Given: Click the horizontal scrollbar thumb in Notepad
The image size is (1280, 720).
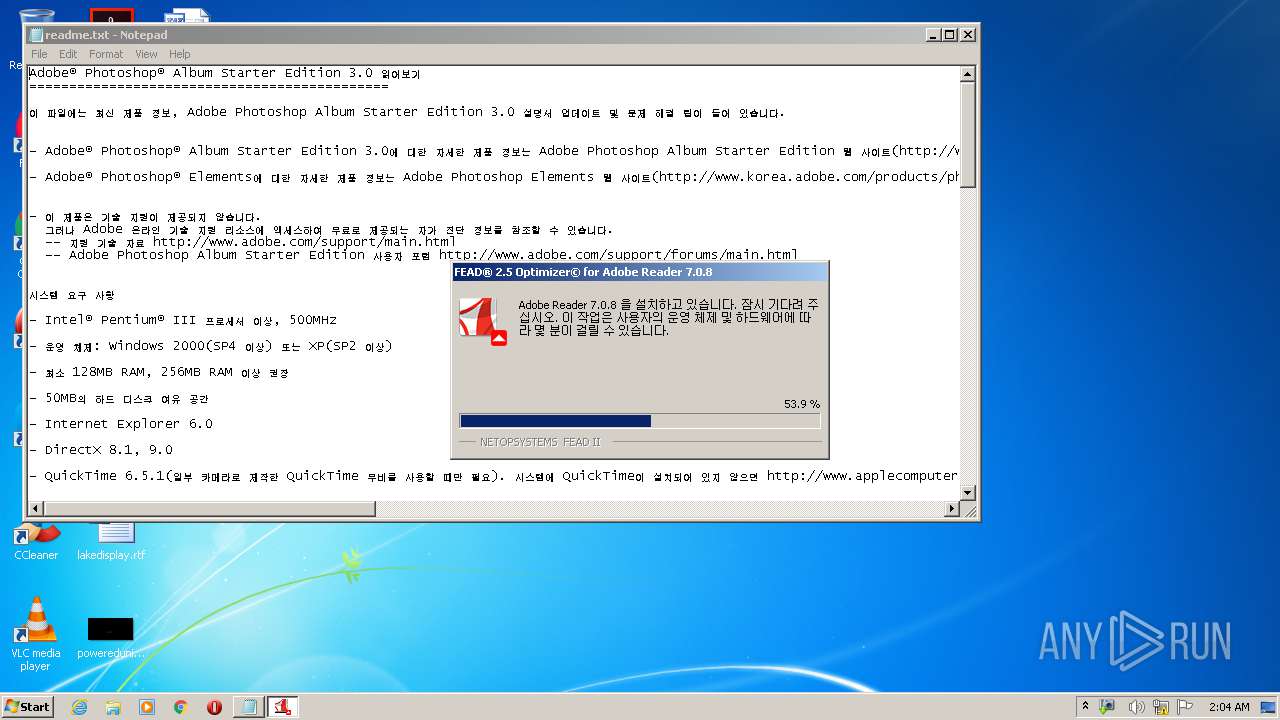Looking at the screenshot, I should [210, 508].
